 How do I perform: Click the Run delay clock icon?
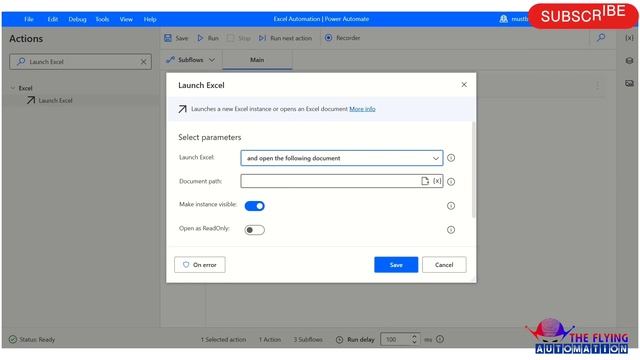point(339,340)
